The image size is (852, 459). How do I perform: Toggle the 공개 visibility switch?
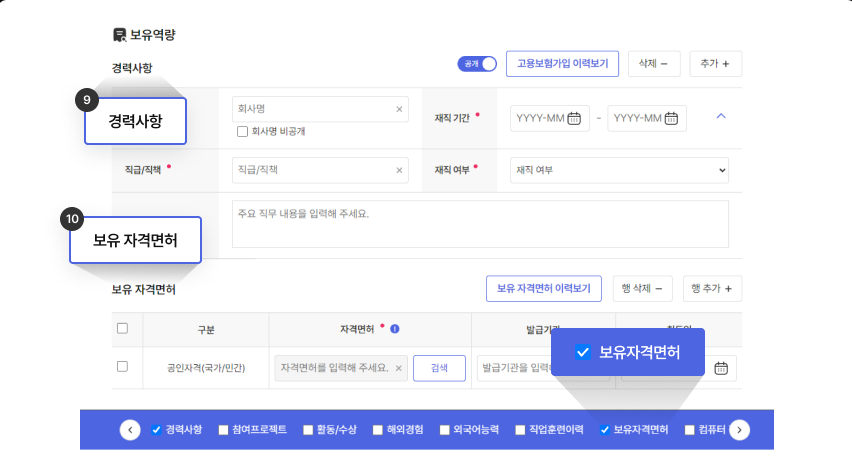pos(477,64)
